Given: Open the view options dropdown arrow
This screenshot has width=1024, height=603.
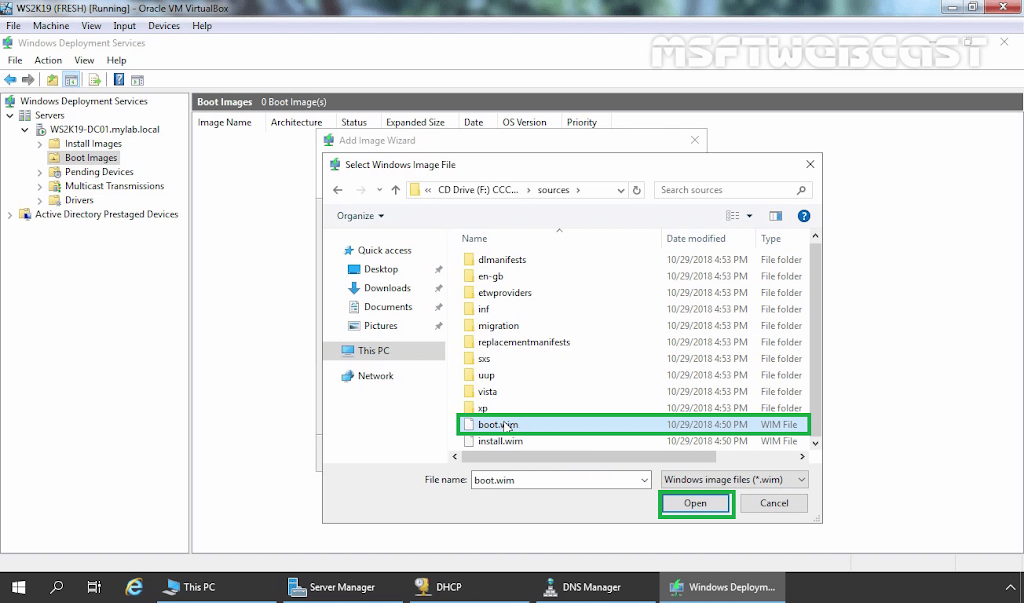Looking at the screenshot, I should [x=749, y=216].
